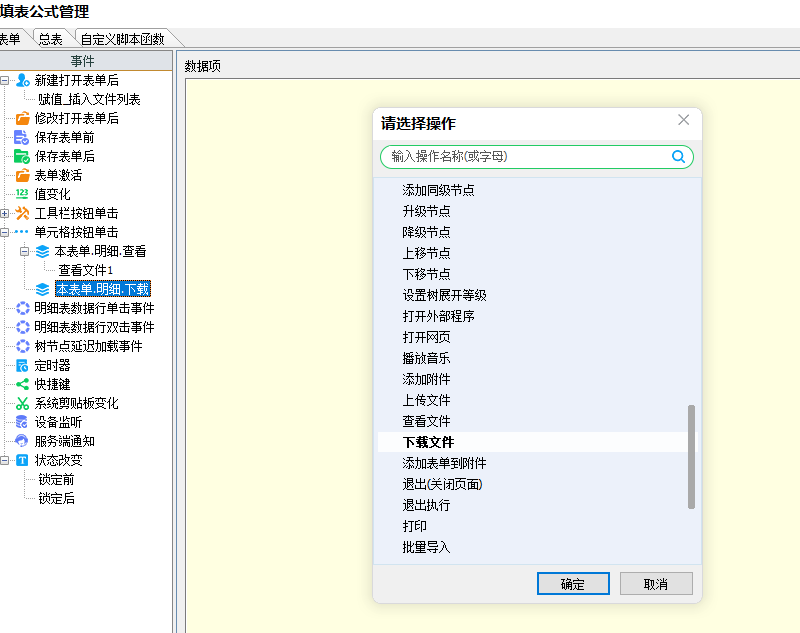Click the 值变化 123 icon
Screen dimensions: 800x633
(x=22, y=194)
